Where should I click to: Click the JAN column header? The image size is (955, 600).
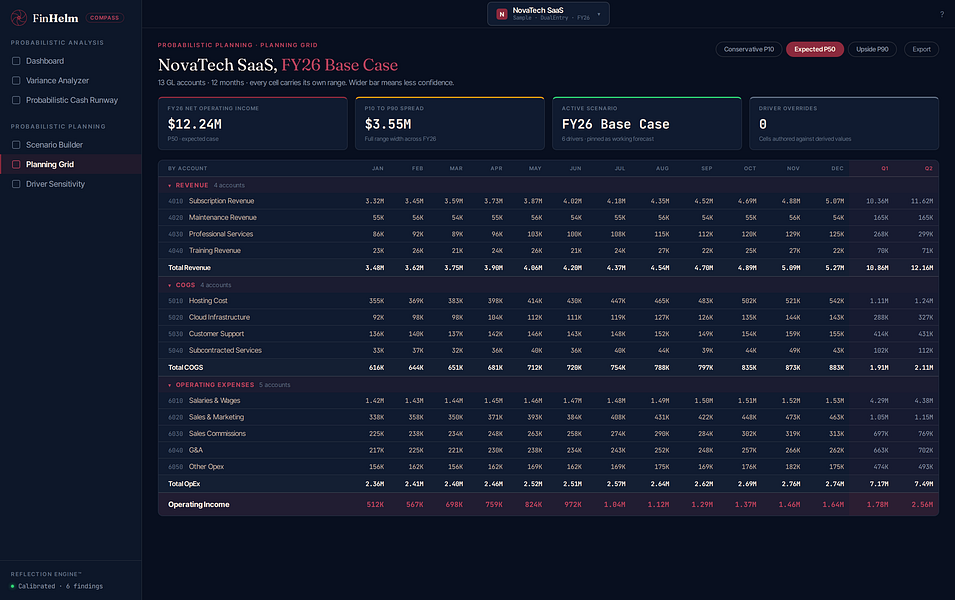point(378,169)
